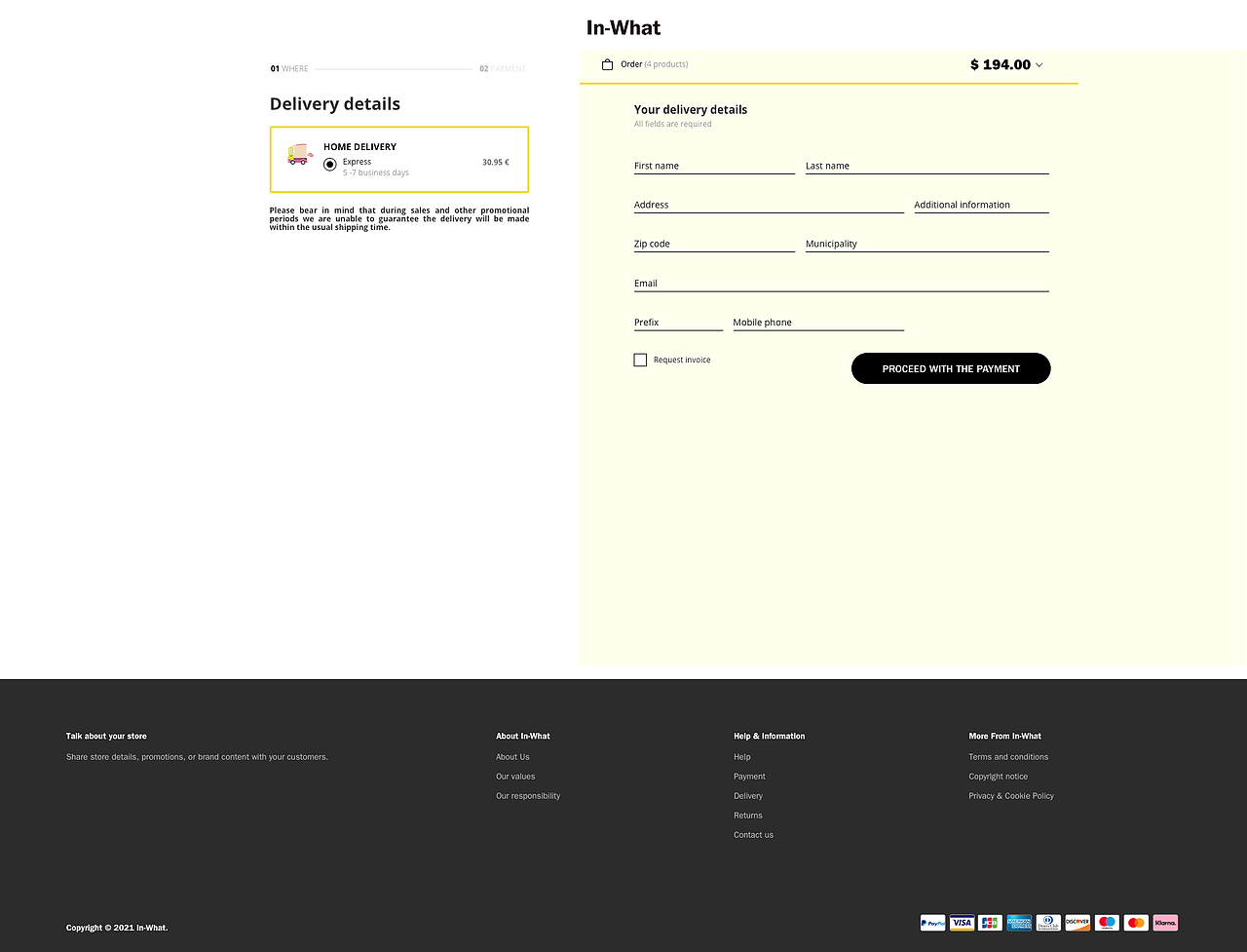The width and height of the screenshot is (1247, 952).
Task: Click the Copyright © 2021 In-What text
Action: pyautogui.click(x=117, y=928)
